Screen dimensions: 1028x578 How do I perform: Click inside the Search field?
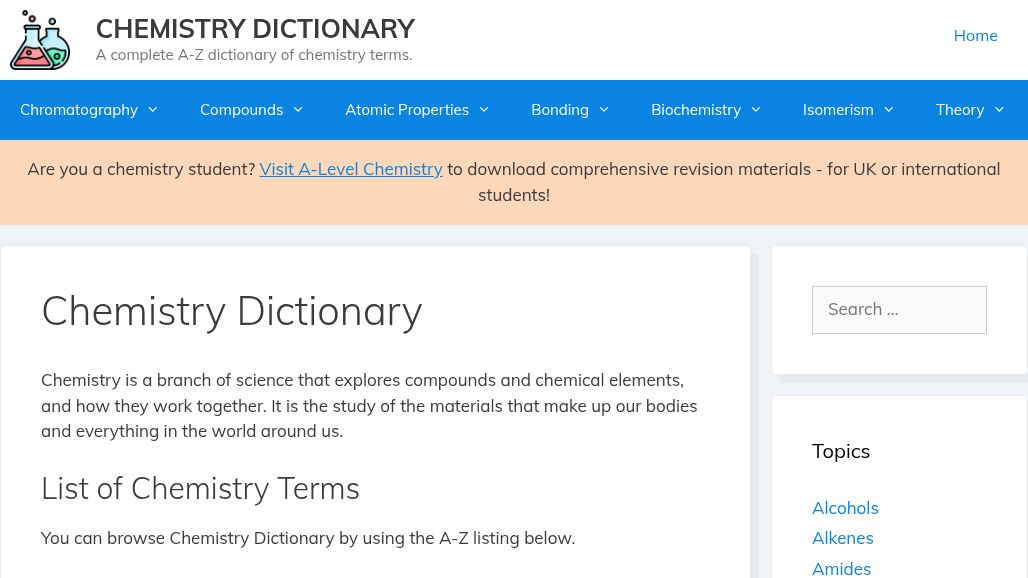click(x=899, y=309)
